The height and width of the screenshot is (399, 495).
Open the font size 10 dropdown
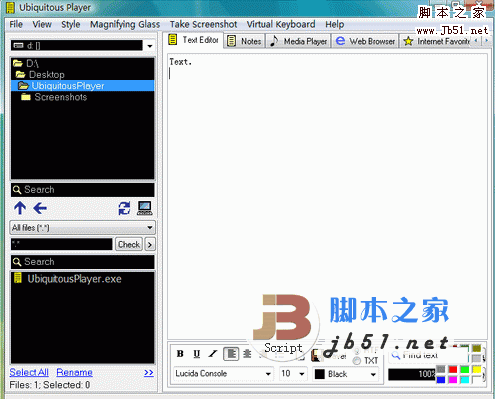[x=302, y=374]
